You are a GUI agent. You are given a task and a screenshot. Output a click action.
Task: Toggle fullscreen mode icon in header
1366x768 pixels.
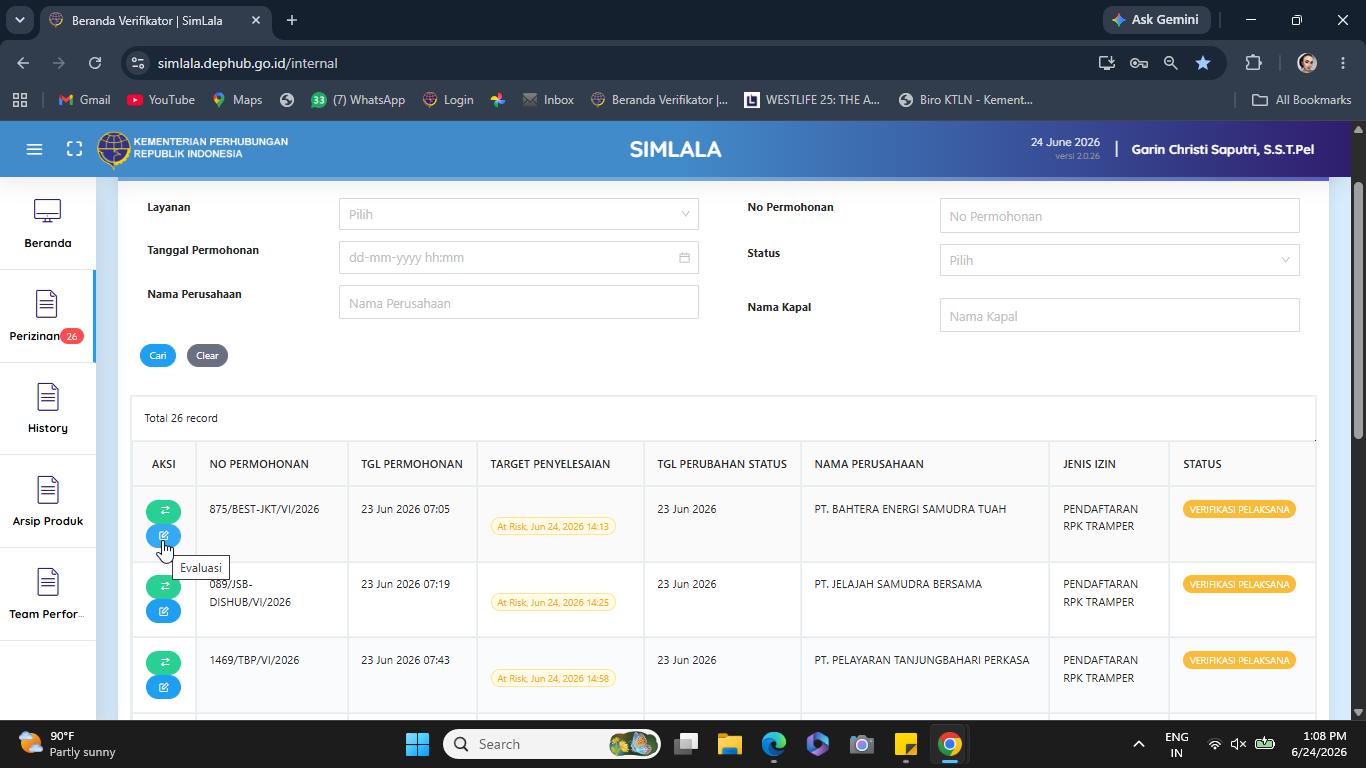74,149
